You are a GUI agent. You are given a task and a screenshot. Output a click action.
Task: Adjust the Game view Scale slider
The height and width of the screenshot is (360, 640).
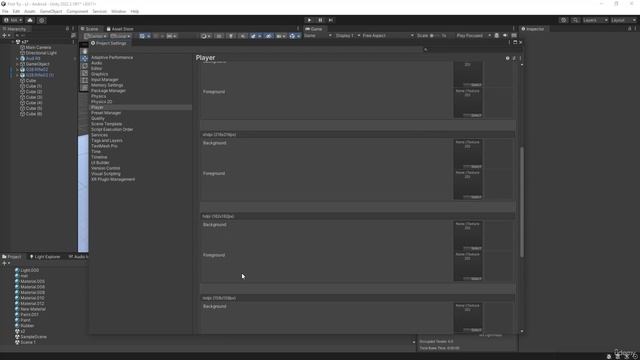(434, 36)
